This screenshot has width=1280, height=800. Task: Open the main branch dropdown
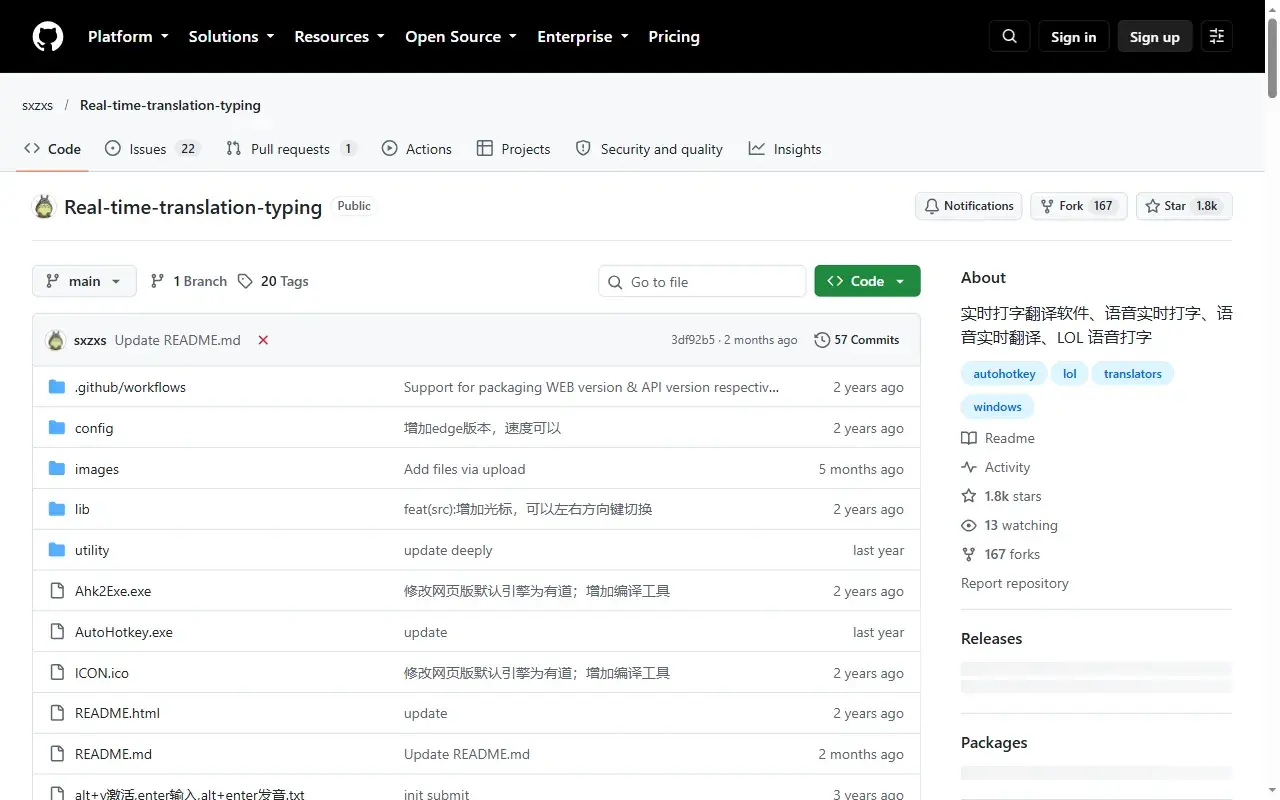pyautogui.click(x=84, y=281)
